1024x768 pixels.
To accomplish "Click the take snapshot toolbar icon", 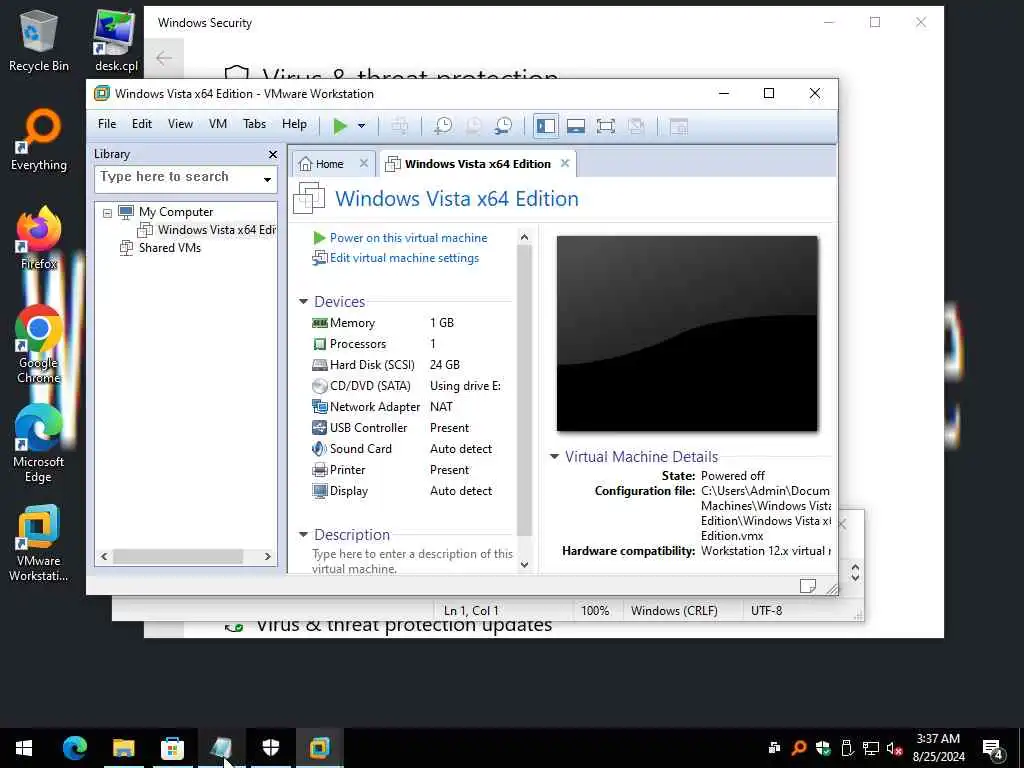I will click(443, 125).
